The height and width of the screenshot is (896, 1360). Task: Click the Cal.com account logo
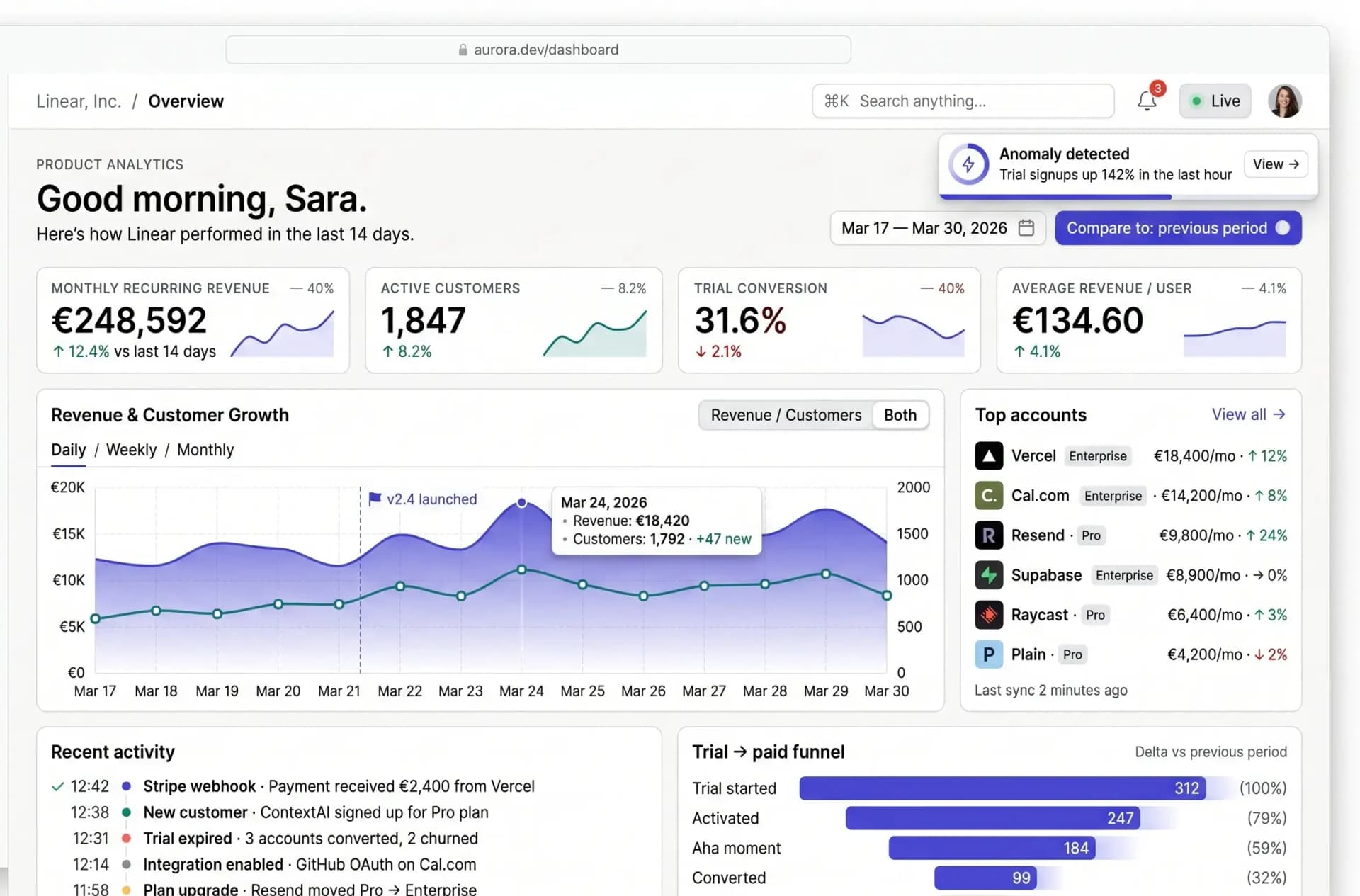(x=989, y=496)
